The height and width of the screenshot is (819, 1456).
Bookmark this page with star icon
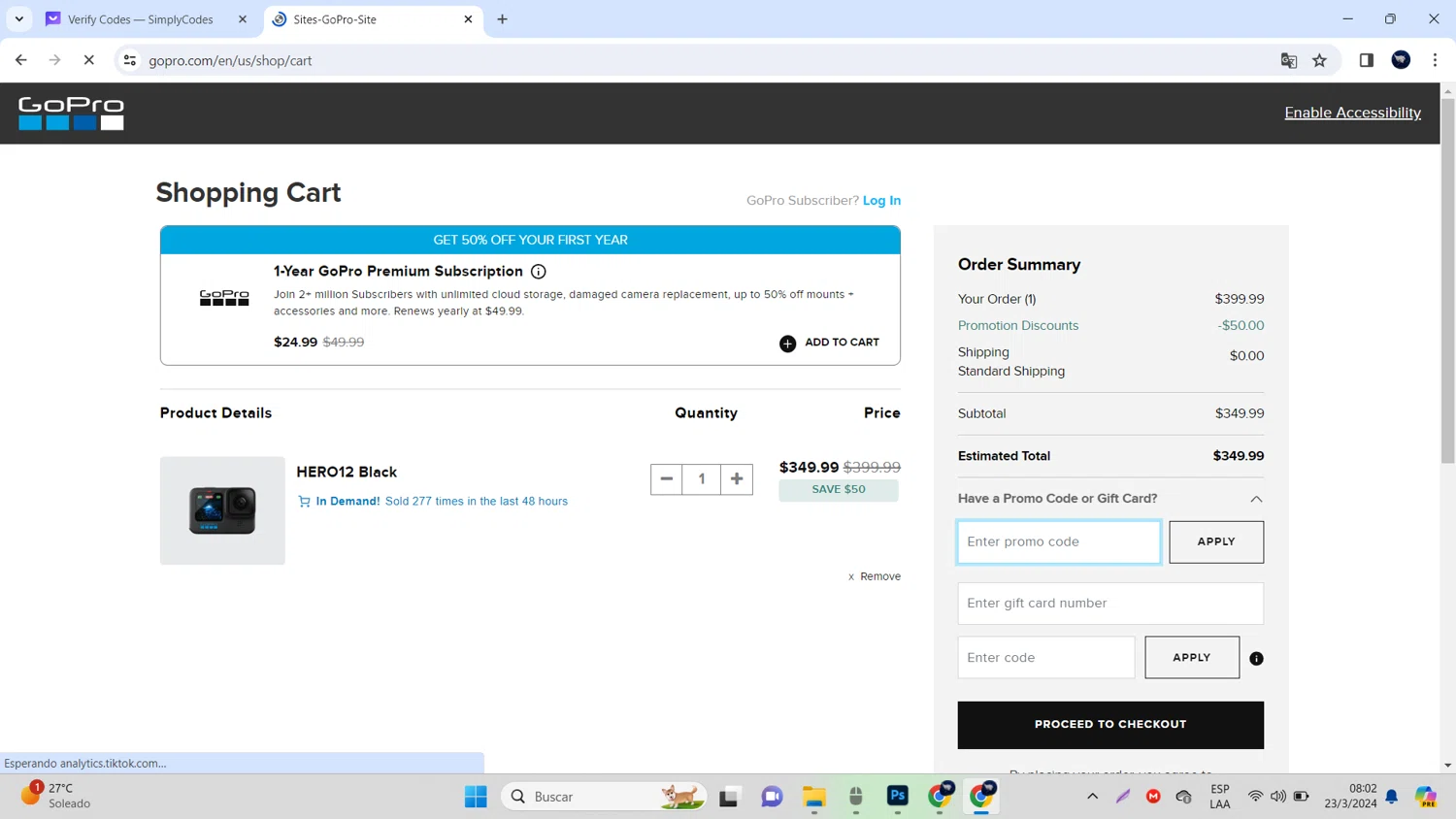1320,60
